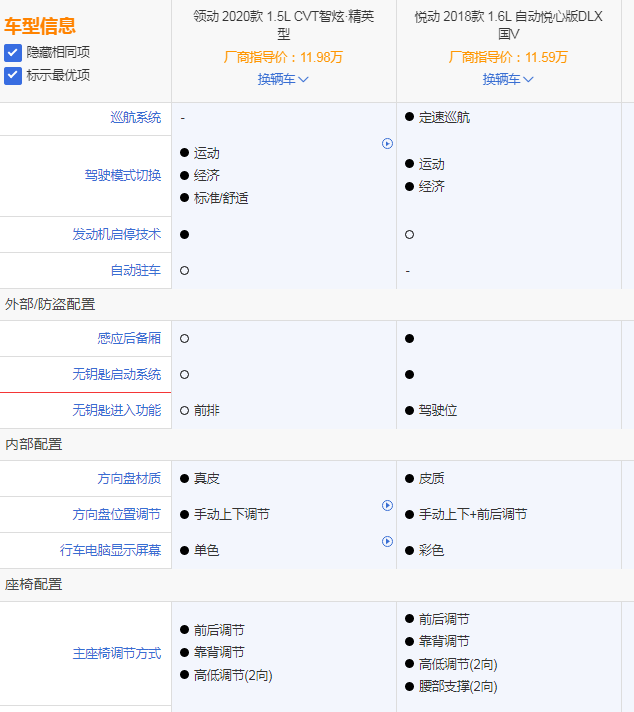Play video icon in 驾驶模式切换 row

click(387, 143)
